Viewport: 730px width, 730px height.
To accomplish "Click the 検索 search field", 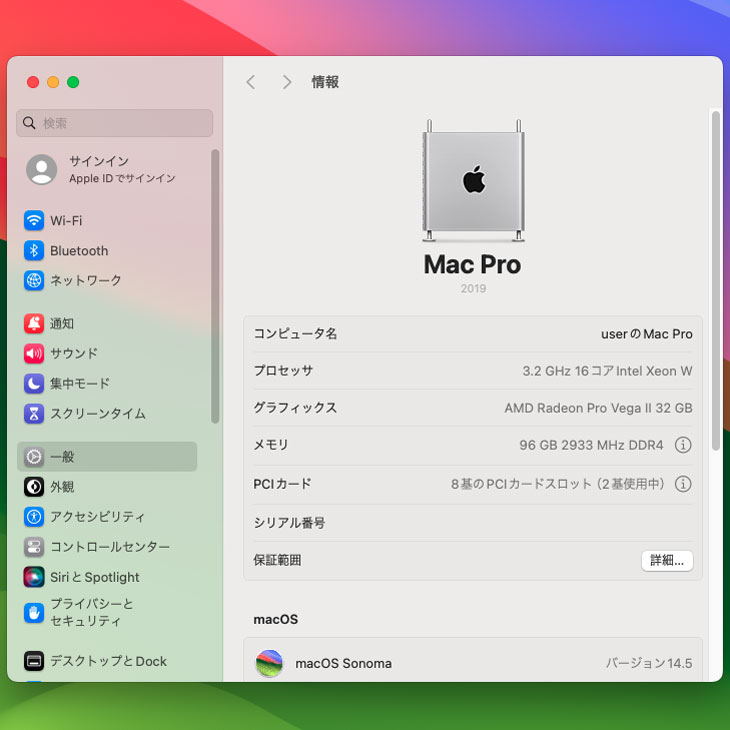I will (x=115, y=123).
